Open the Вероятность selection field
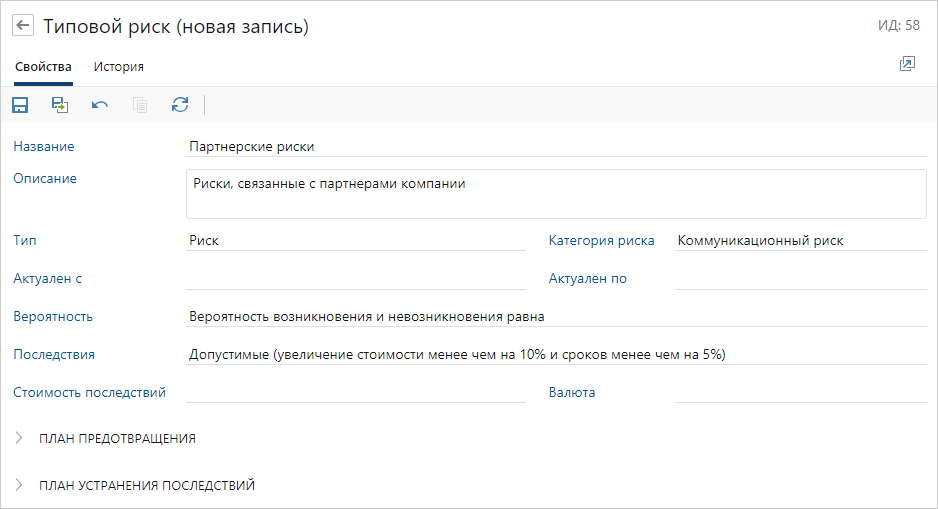 (556, 316)
